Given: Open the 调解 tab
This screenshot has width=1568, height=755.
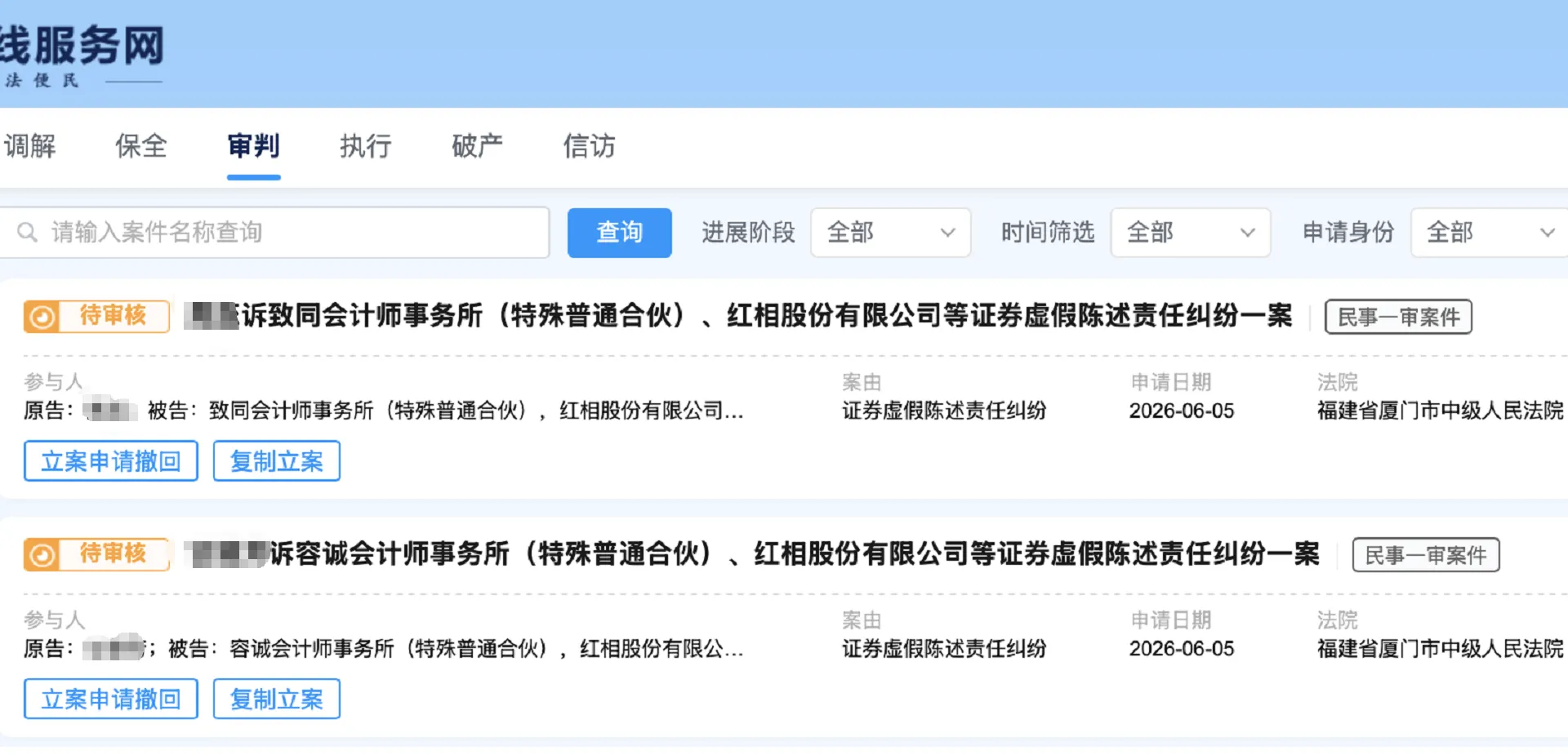Looking at the screenshot, I should point(29,146).
